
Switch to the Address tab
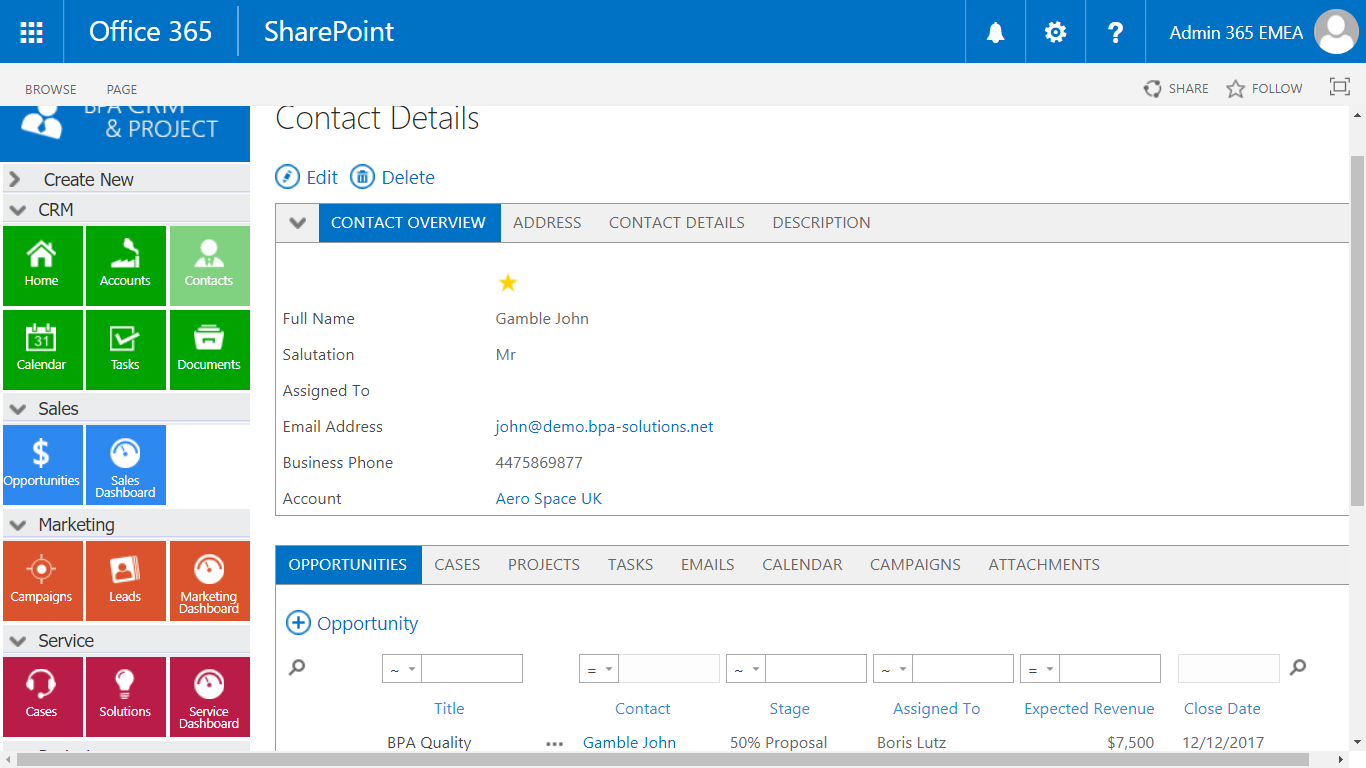click(547, 223)
